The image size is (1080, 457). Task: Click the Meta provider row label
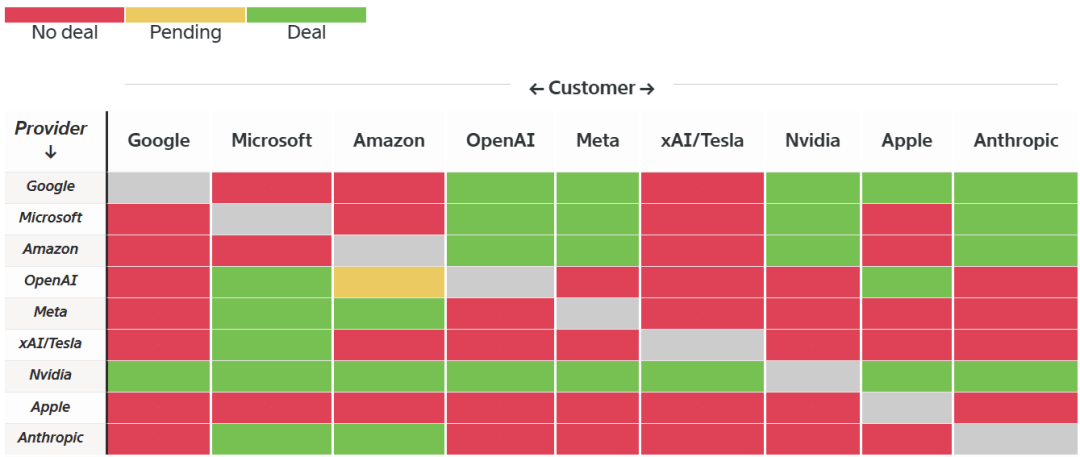pos(50,312)
